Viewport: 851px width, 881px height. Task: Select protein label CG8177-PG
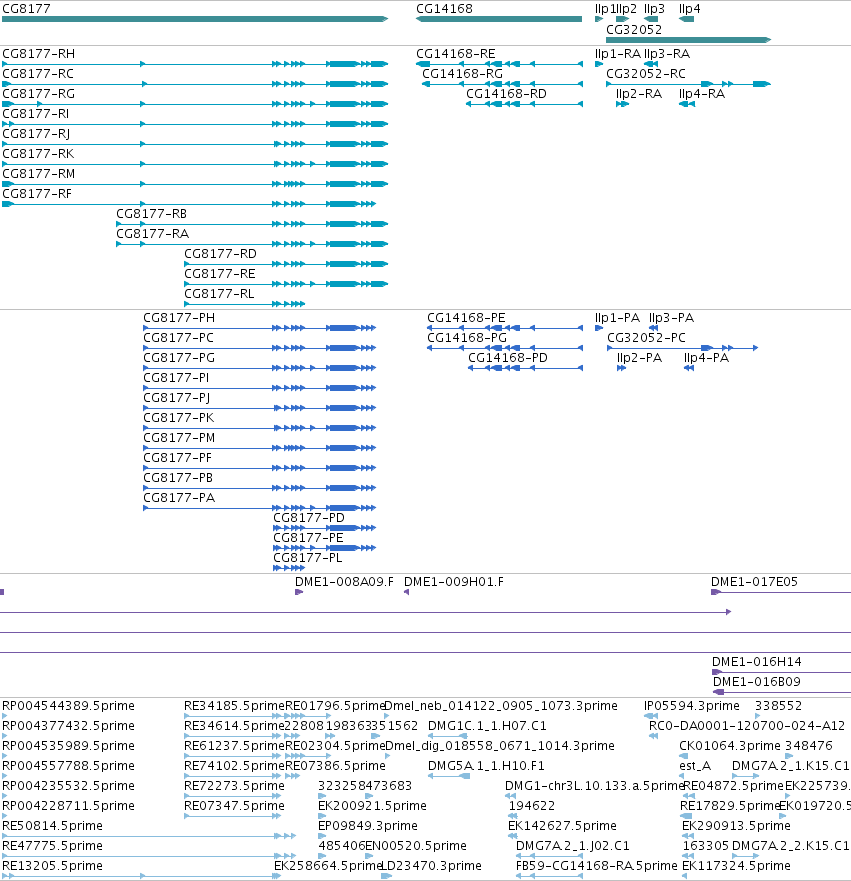(x=179, y=358)
